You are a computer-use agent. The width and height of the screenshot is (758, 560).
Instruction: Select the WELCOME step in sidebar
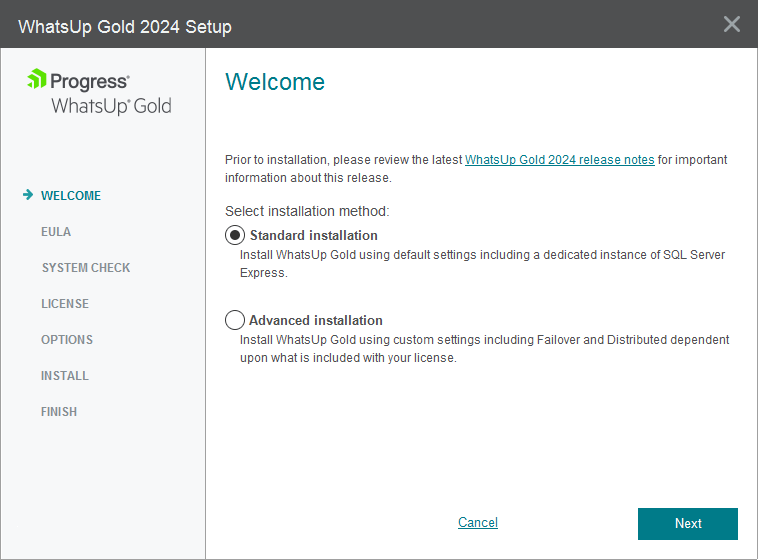point(71,196)
